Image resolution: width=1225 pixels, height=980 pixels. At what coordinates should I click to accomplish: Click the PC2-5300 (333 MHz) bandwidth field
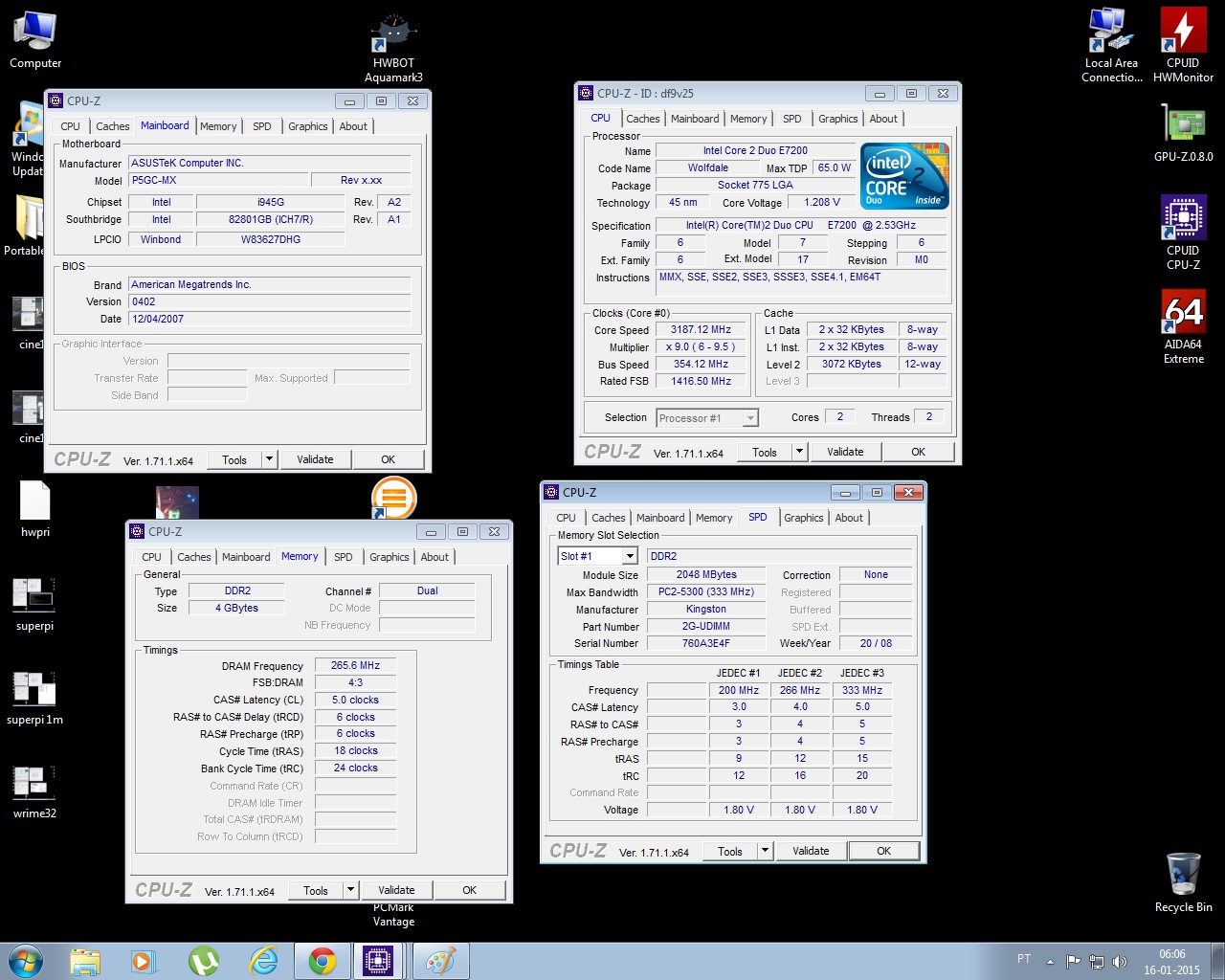(x=706, y=591)
